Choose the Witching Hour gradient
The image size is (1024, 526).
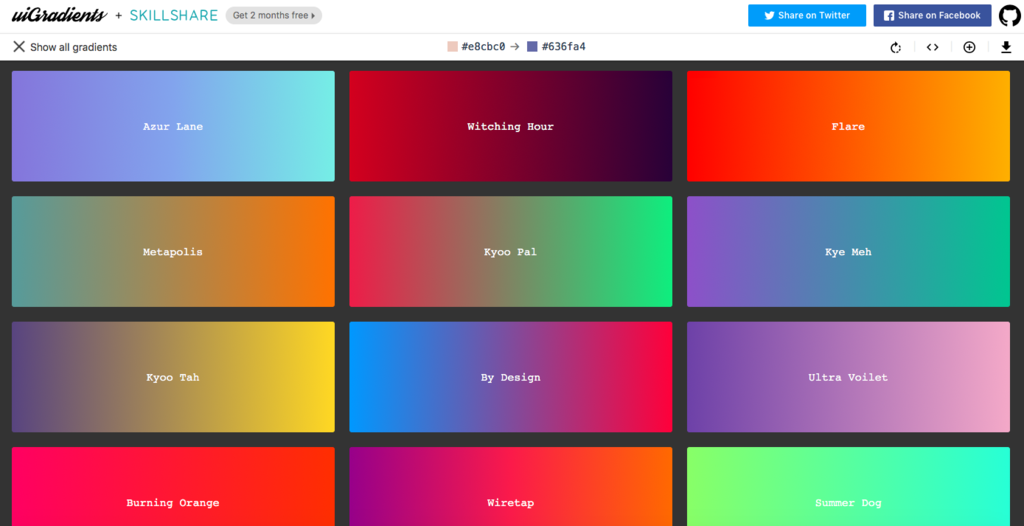tap(511, 126)
